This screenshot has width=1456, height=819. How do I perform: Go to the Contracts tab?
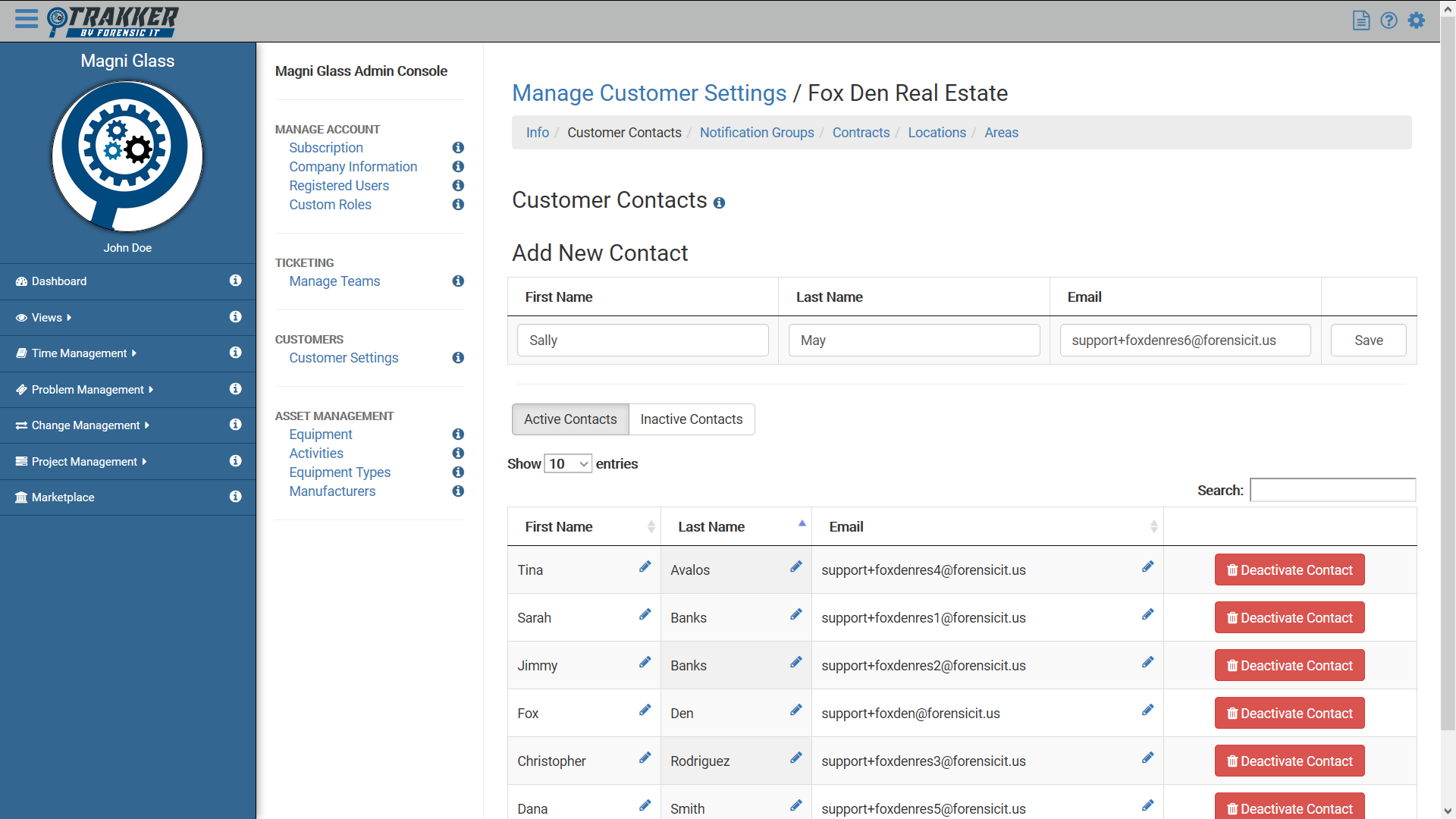(x=861, y=133)
